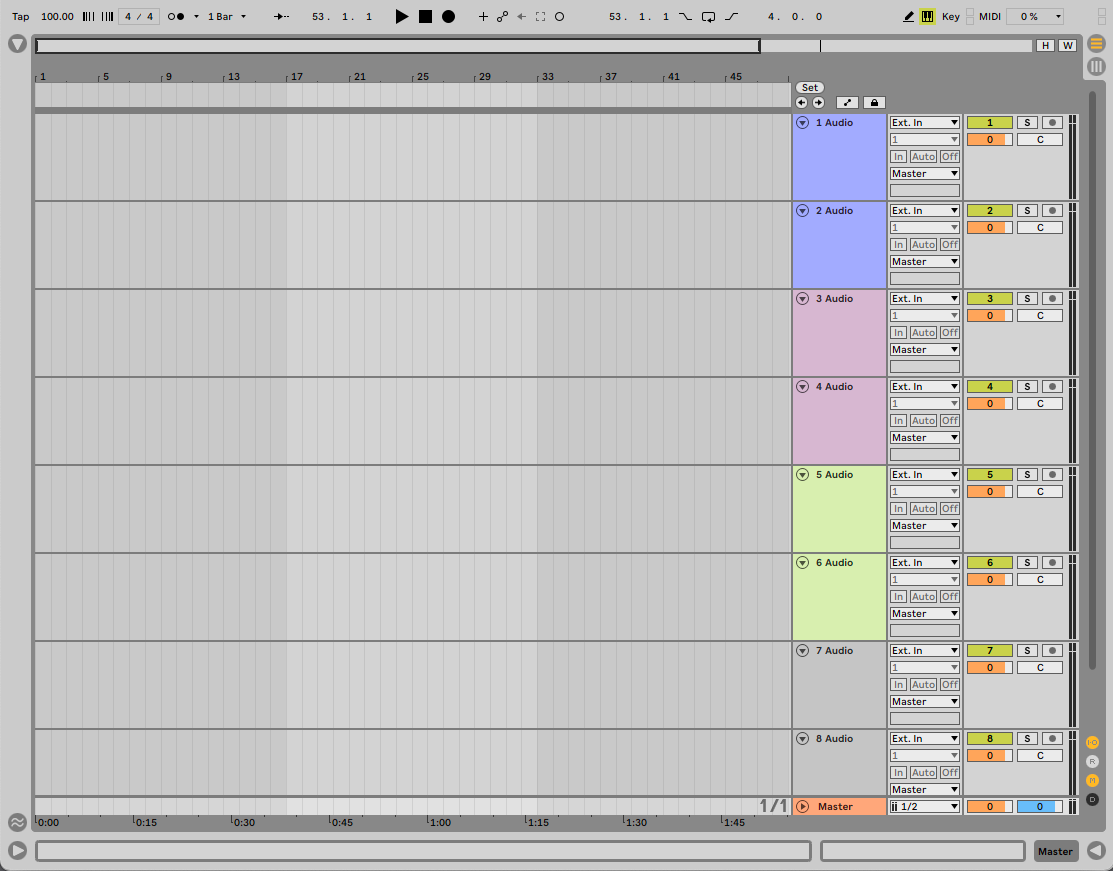Screen dimensions: 1113x871
Task: Set 4 Audio monitoring to In
Action: coord(899,421)
